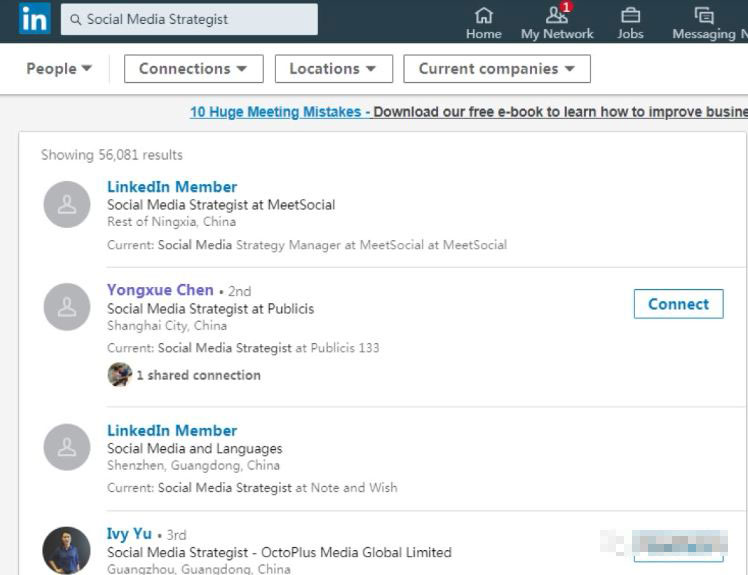Go to the Jobs briefcase icon

pyautogui.click(x=630, y=23)
